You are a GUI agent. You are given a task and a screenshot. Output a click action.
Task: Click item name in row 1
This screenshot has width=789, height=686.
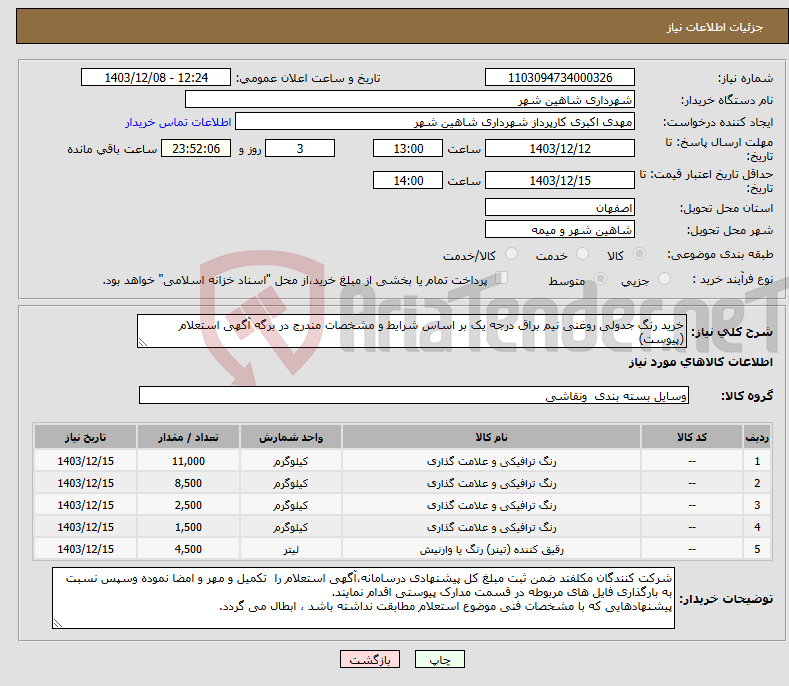click(x=492, y=461)
